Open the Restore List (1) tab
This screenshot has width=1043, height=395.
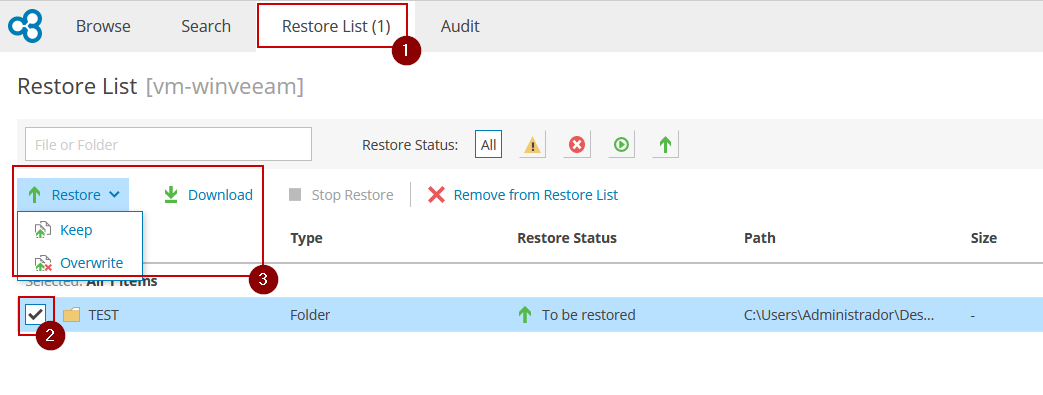click(x=336, y=27)
